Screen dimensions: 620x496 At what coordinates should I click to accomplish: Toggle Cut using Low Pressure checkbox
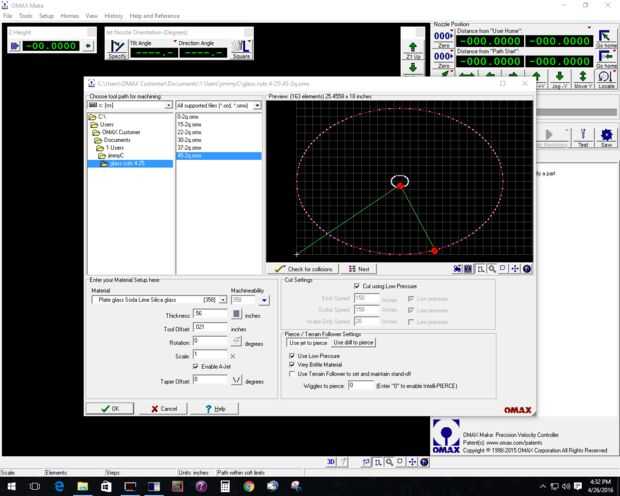(x=357, y=286)
